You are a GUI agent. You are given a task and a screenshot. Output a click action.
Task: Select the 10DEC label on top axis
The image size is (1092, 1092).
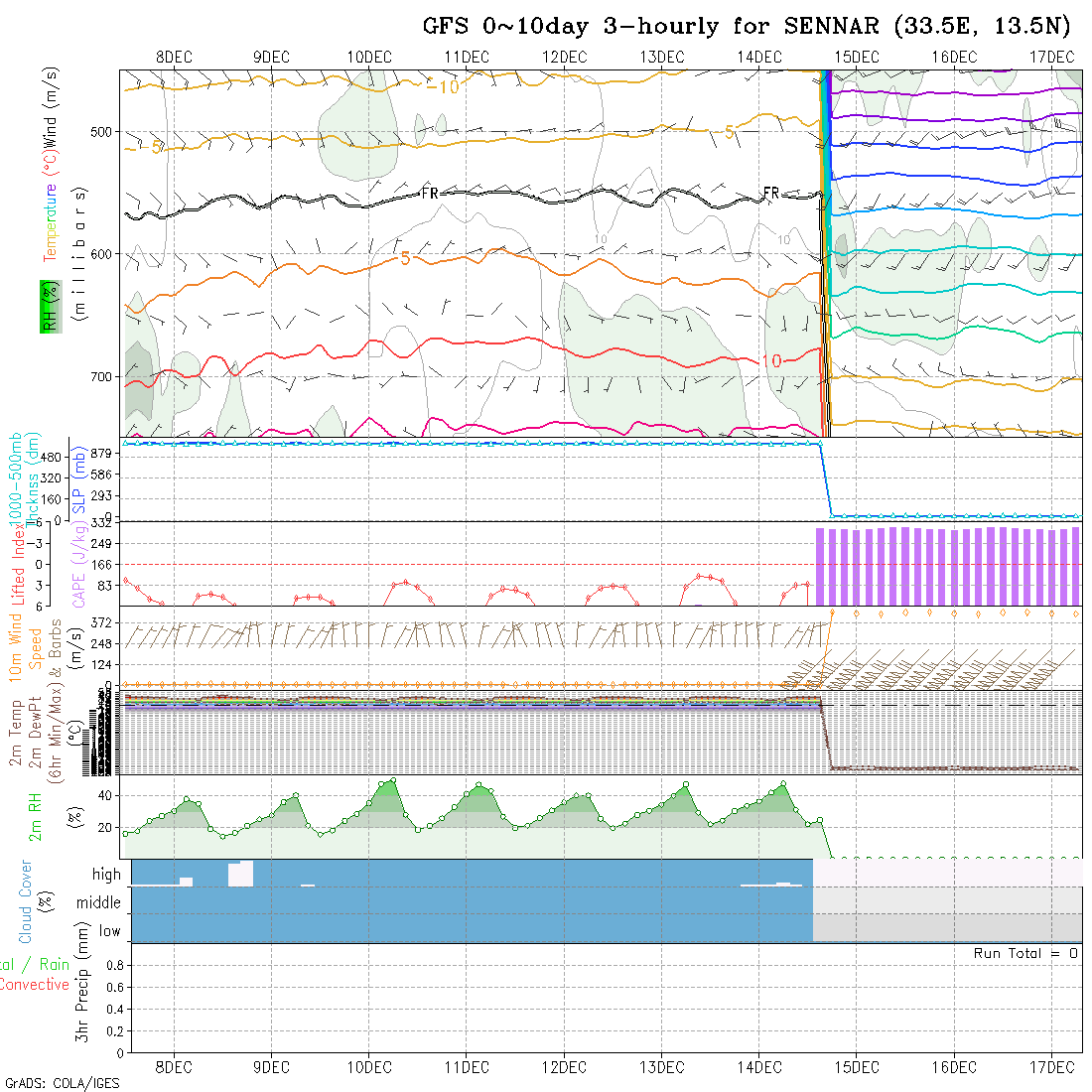369,57
